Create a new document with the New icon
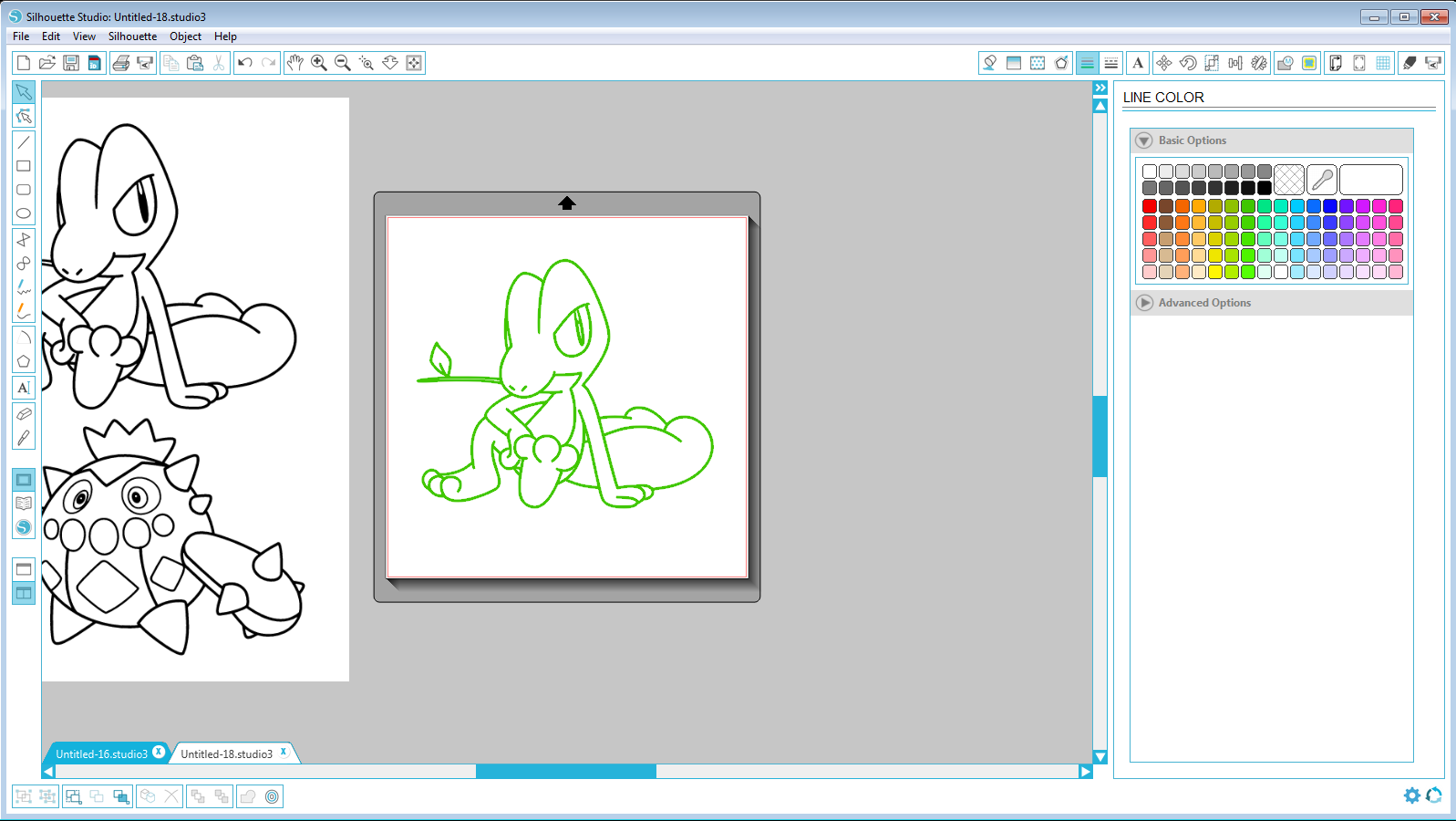 pos(24,63)
